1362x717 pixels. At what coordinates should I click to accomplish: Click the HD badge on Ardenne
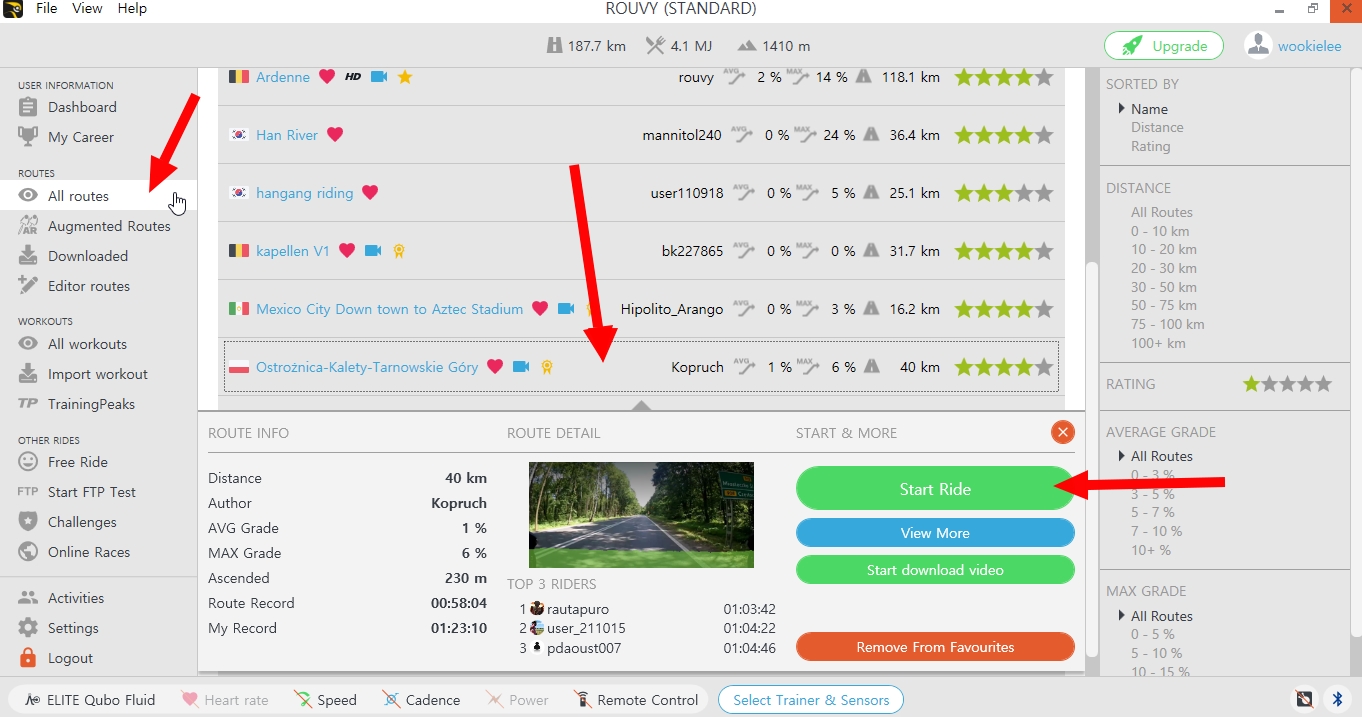tap(353, 77)
